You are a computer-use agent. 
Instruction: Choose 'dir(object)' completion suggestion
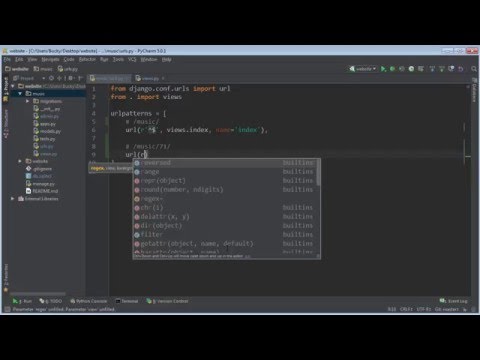click(x=224, y=226)
